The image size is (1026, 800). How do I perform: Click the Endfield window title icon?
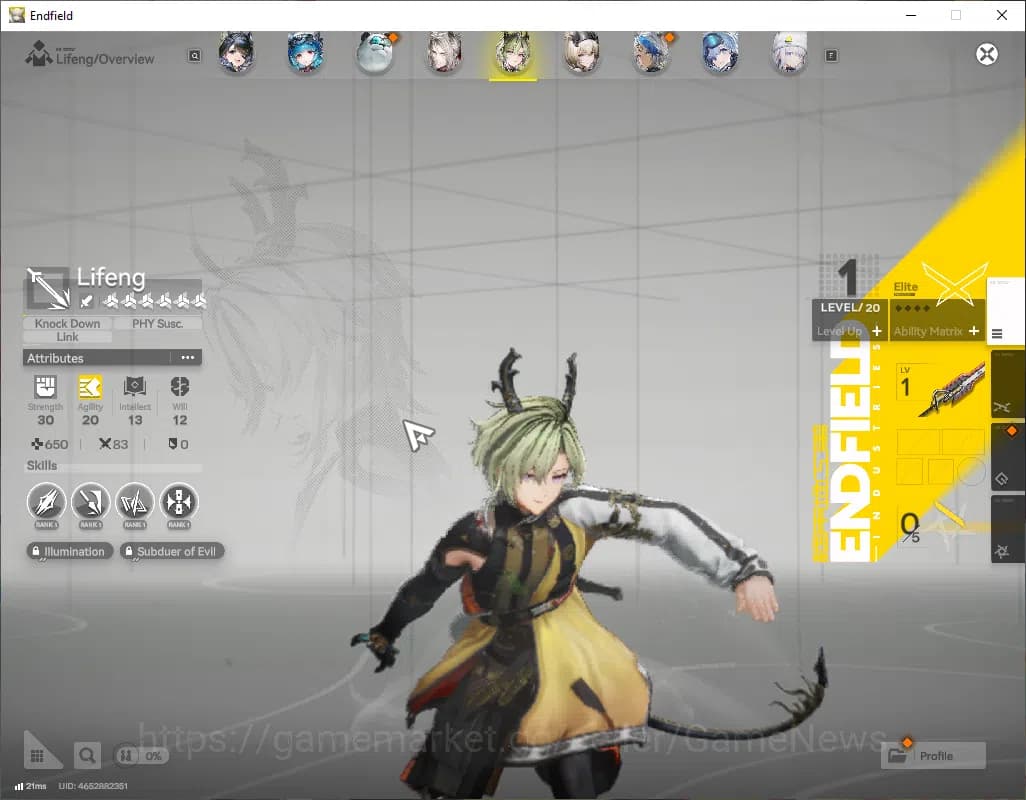16,14
